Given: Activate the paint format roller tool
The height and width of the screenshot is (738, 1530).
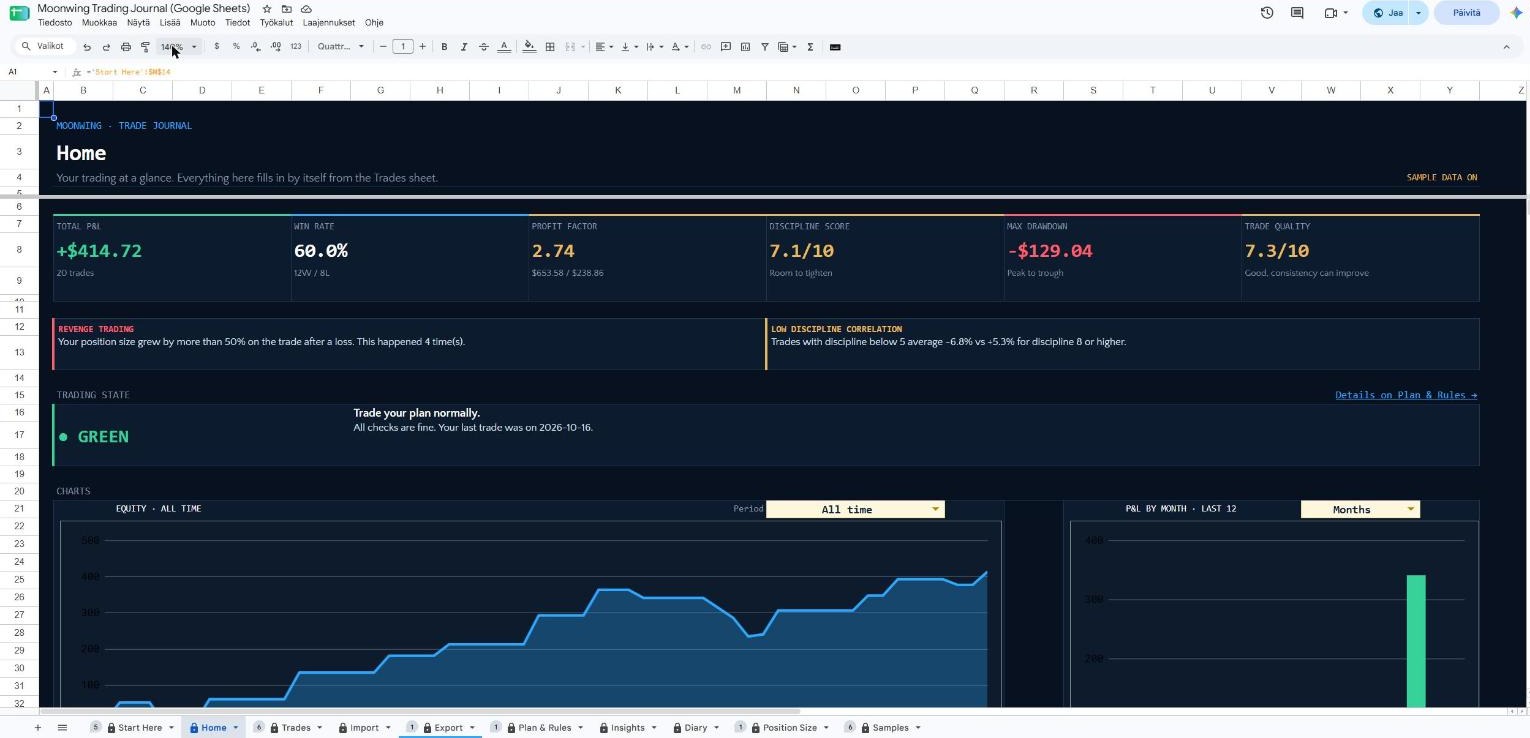Looking at the screenshot, I should 145,47.
